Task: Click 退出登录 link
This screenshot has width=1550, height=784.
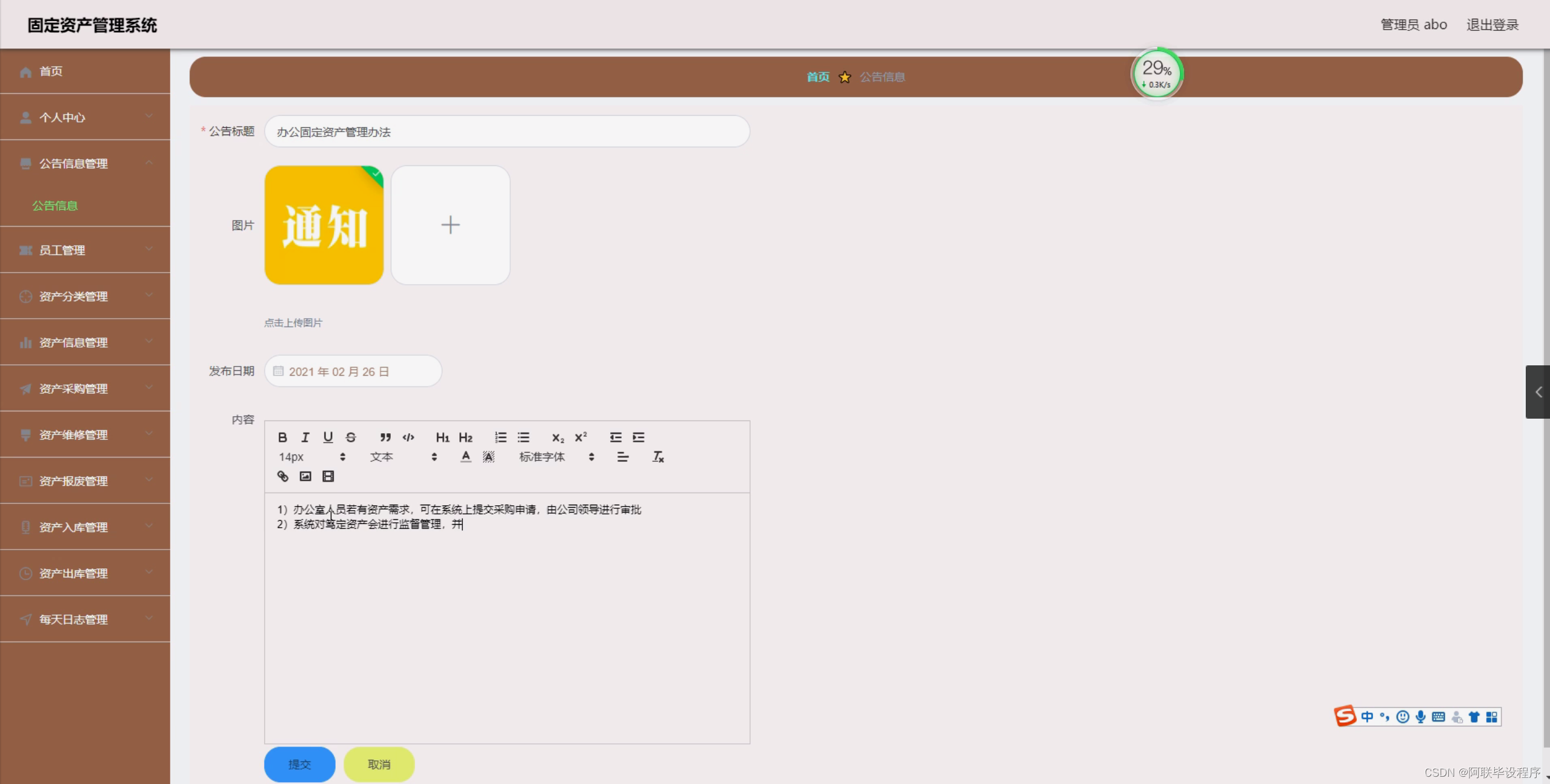Action: 1492,25
